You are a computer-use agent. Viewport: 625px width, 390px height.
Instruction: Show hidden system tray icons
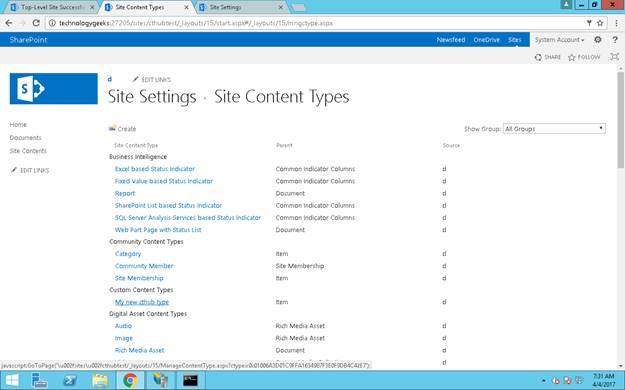[x=543, y=381]
